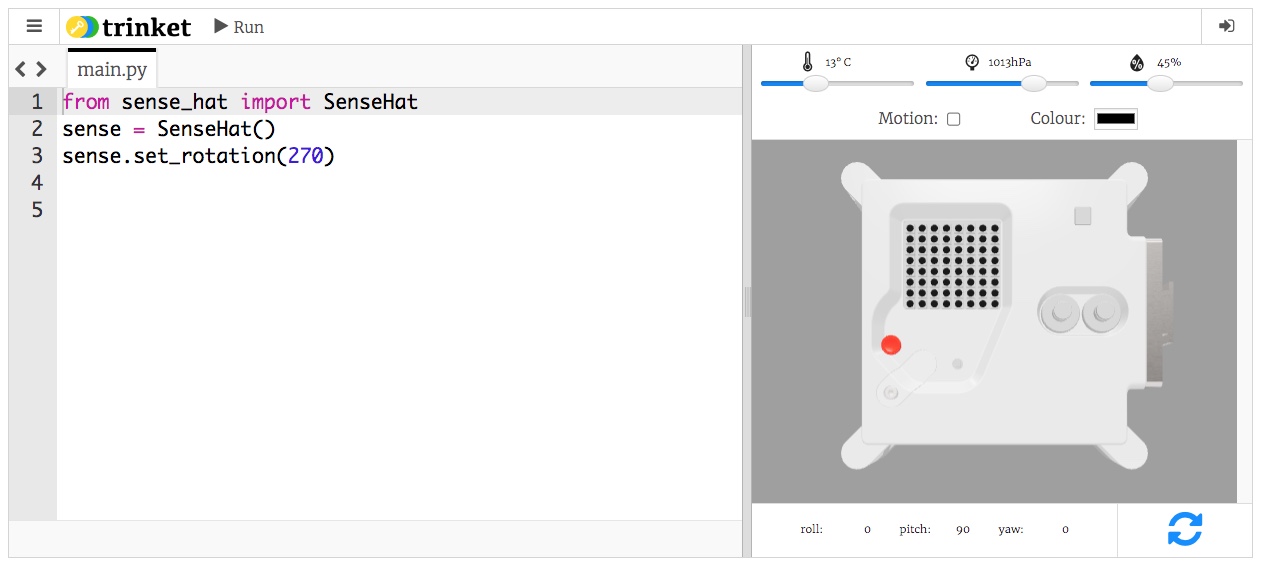Open the hamburger menu
Viewport: 1261px width, 566px height.
click(34, 27)
